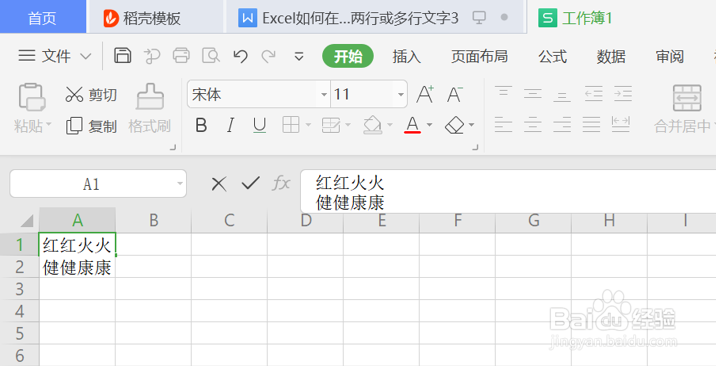Viewport: 716px width, 366px height.
Task: Open the font color dropdown arrow
Action: [x=429, y=125]
